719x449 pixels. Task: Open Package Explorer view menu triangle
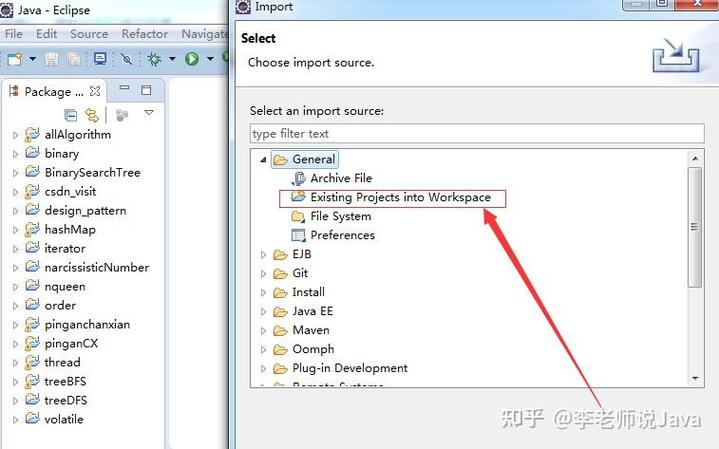coord(149,113)
